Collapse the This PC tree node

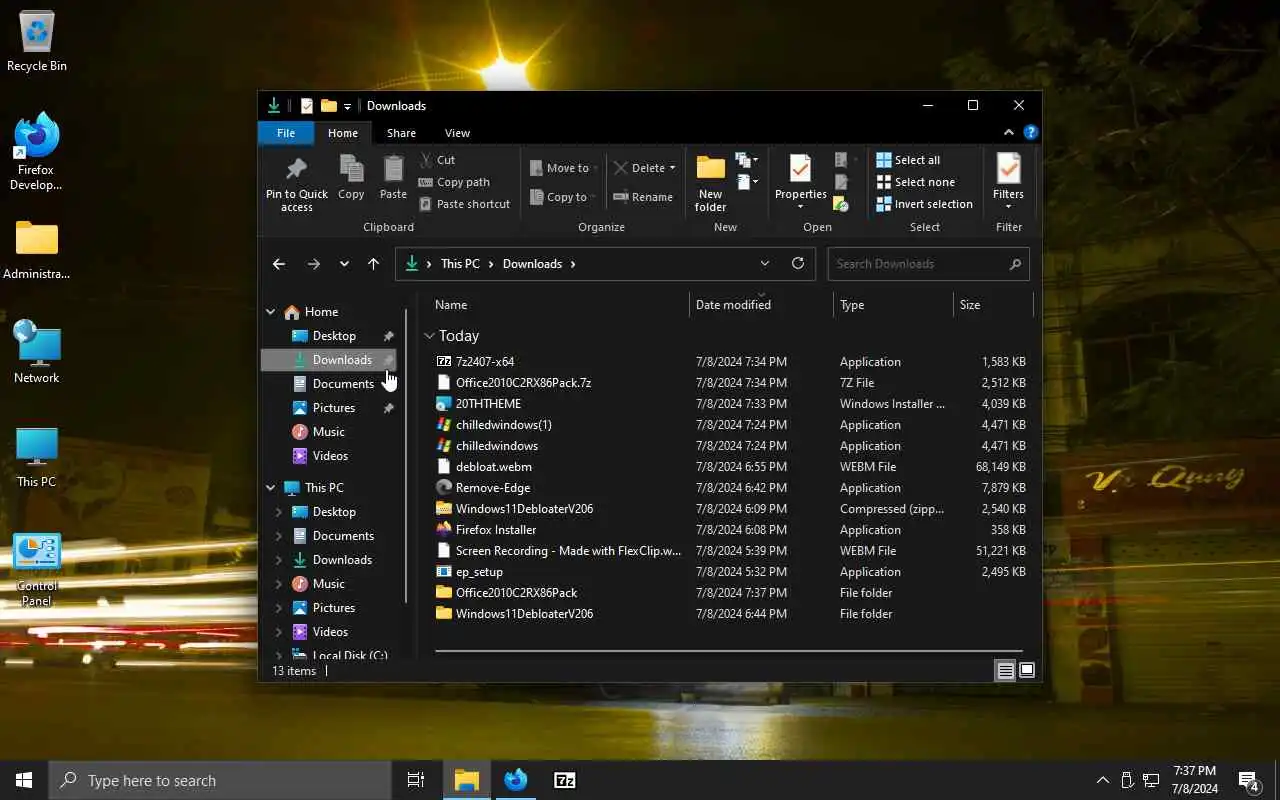click(x=271, y=488)
